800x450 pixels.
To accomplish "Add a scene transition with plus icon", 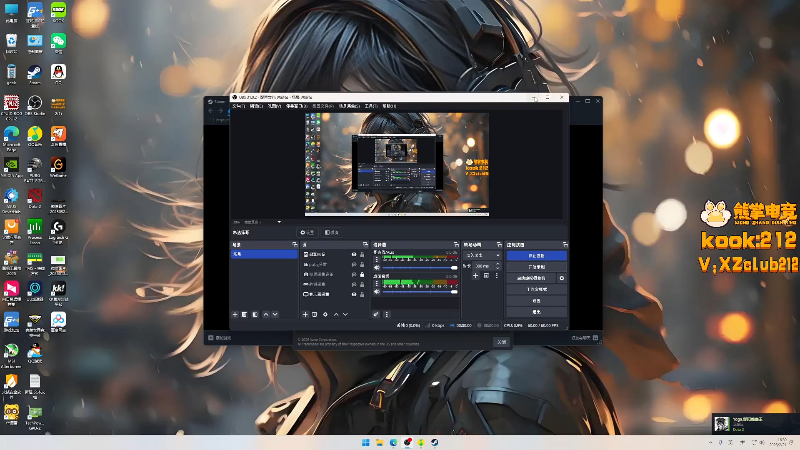I will coord(476,276).
